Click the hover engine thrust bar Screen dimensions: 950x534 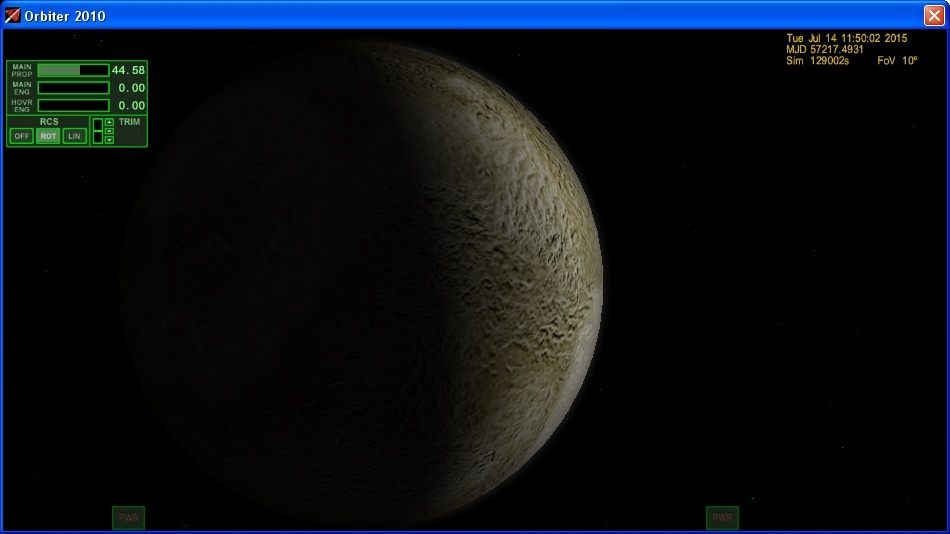click(73, 105)
